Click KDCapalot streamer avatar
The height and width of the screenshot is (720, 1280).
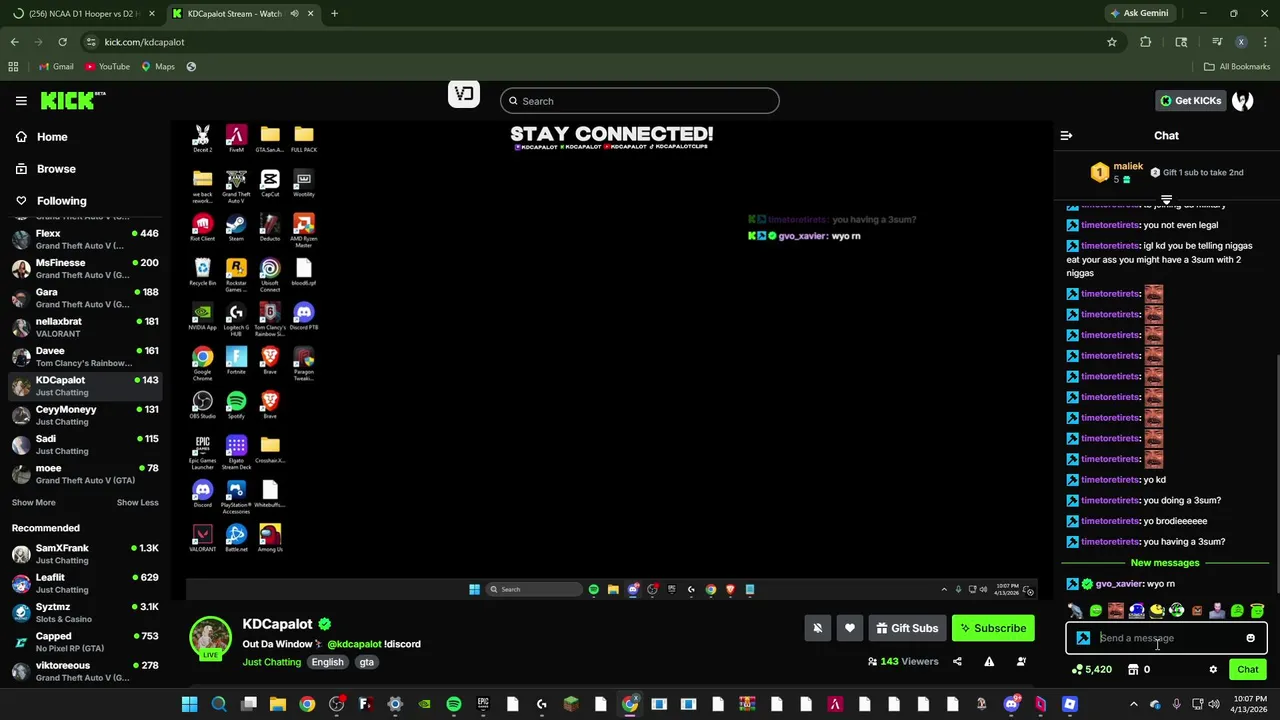pos(210,638)
